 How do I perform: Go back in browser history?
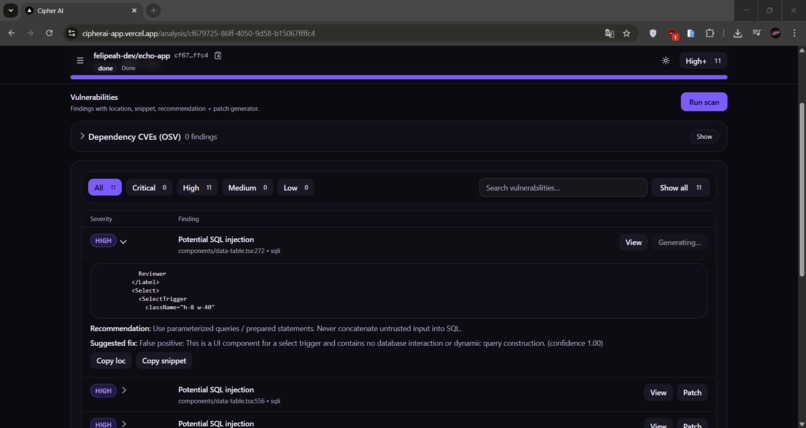11,33
